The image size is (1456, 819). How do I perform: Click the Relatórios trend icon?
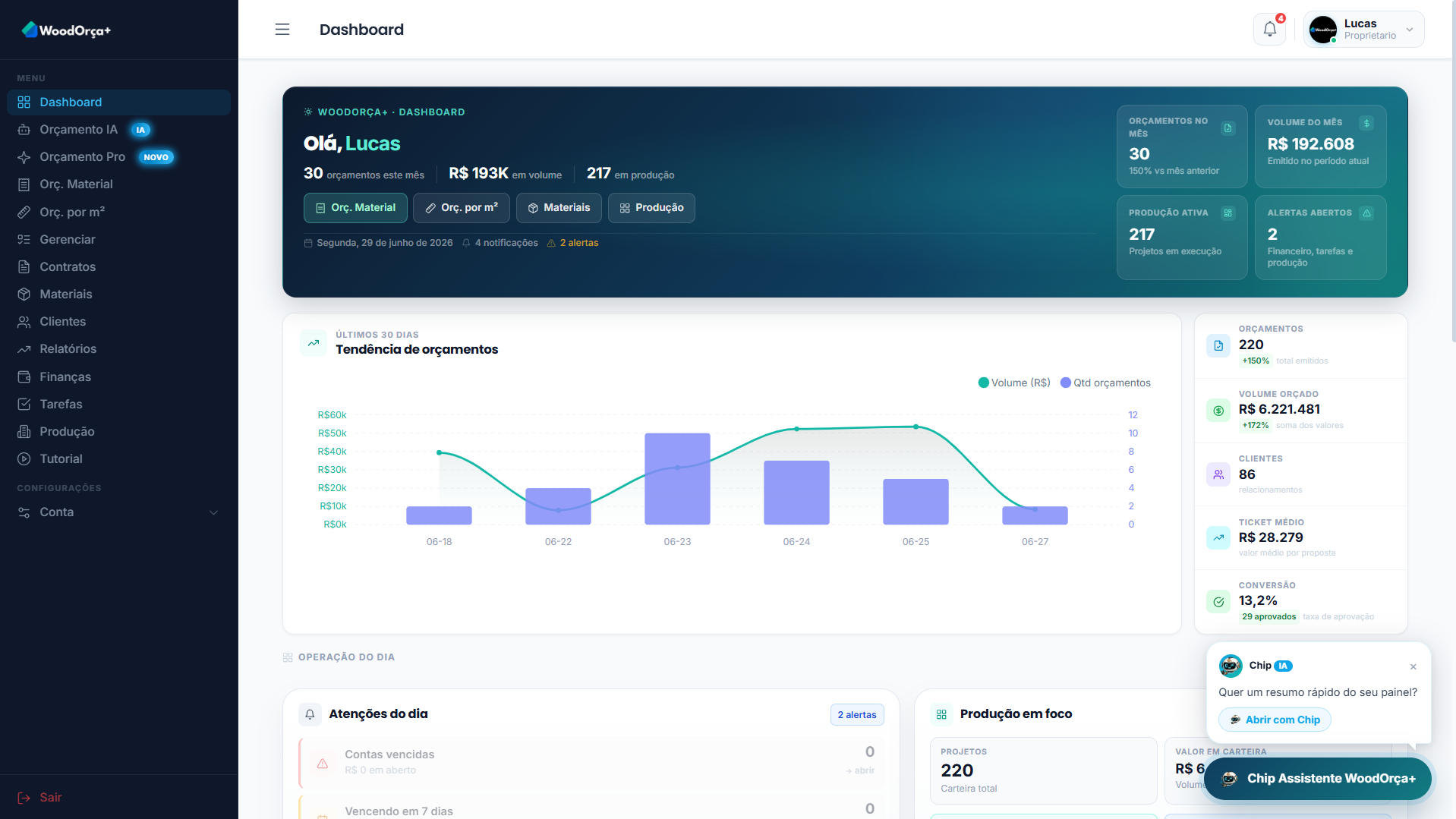point(24,349)
